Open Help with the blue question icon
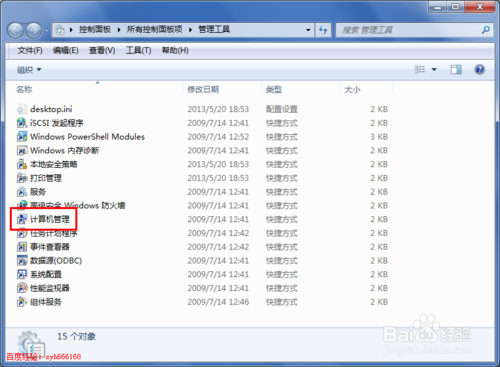 479,69
